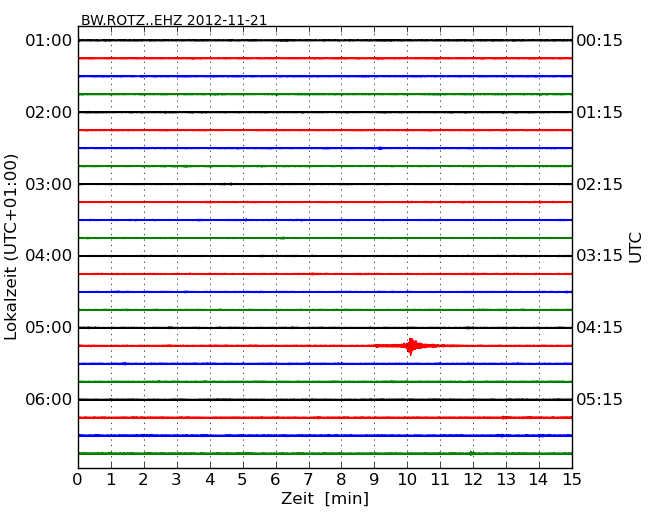Click x-axis tick label 1

coord(111,480)
